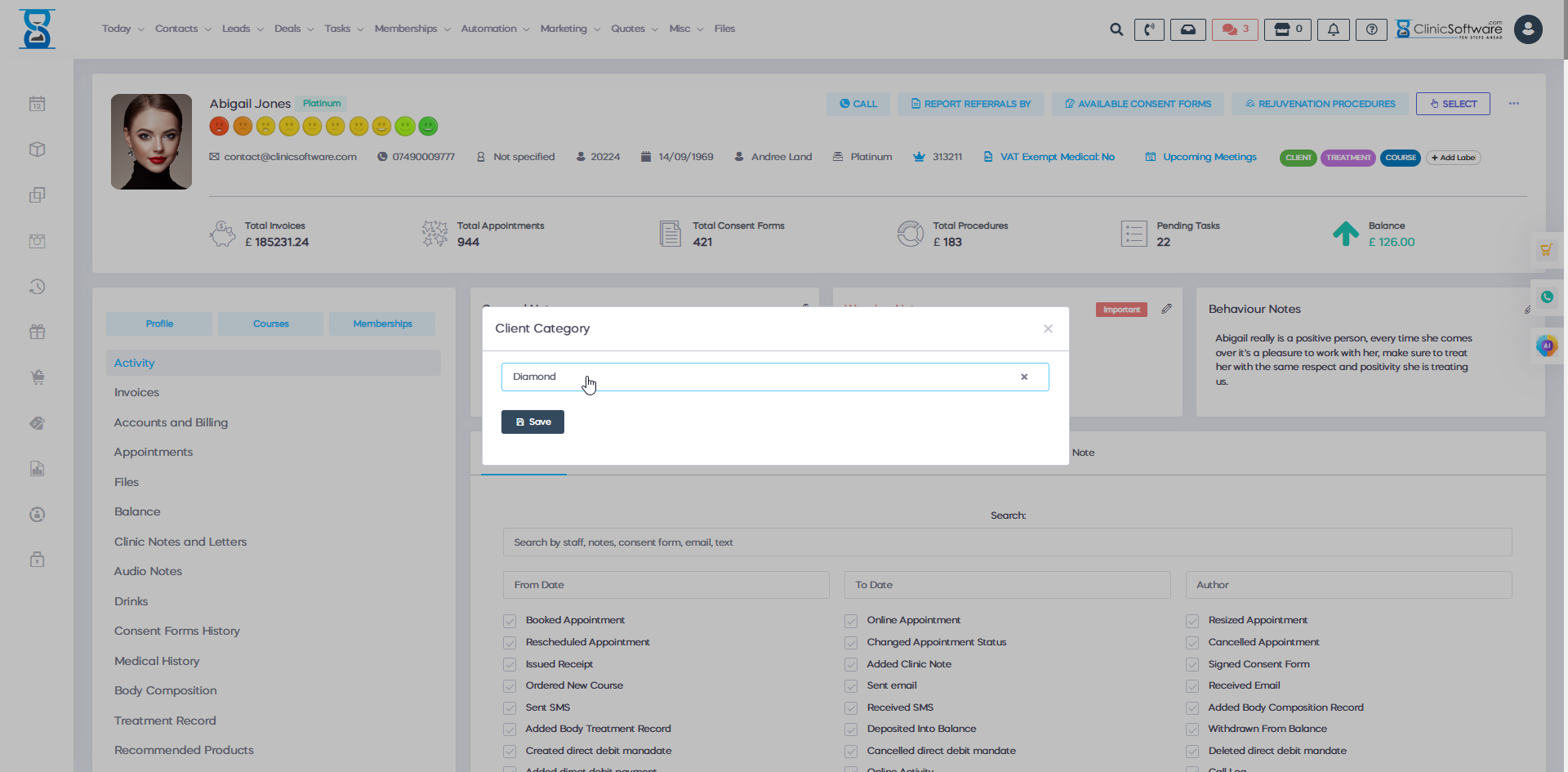Click the pencil edit icon beside Important
Image resolution: width=1568 pixels, height=772 pixels.
click(1166, 309)
